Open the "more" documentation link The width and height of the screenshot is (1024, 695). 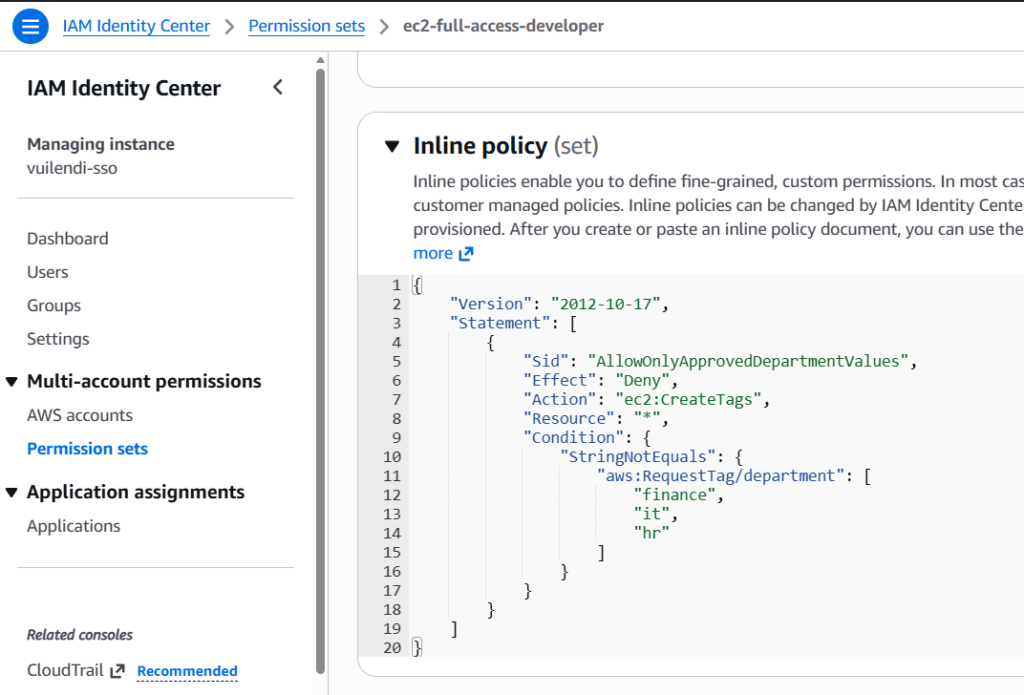432,253
